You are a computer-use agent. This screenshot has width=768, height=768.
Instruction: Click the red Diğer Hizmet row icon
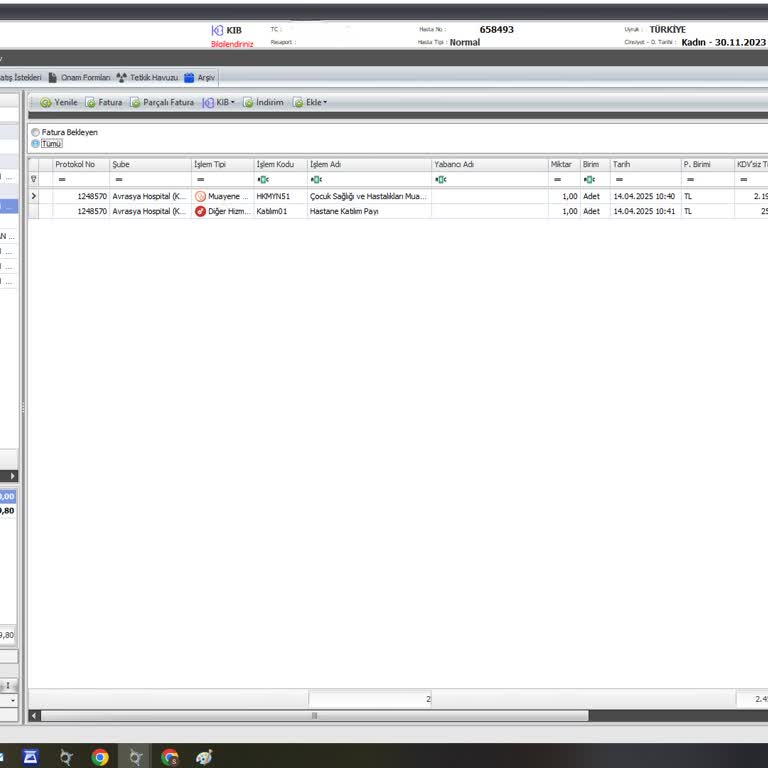tap(200, 212)
